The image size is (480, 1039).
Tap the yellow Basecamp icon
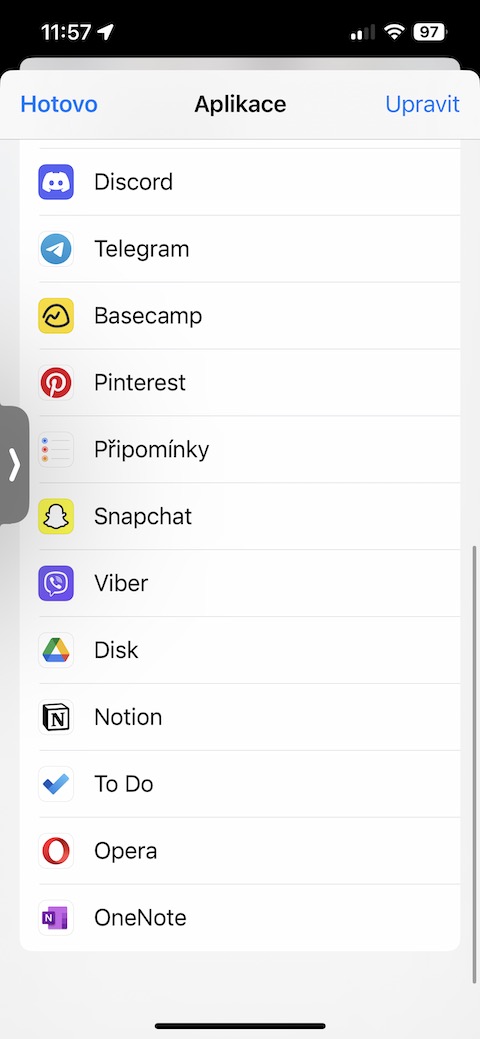tap(56, 316)
